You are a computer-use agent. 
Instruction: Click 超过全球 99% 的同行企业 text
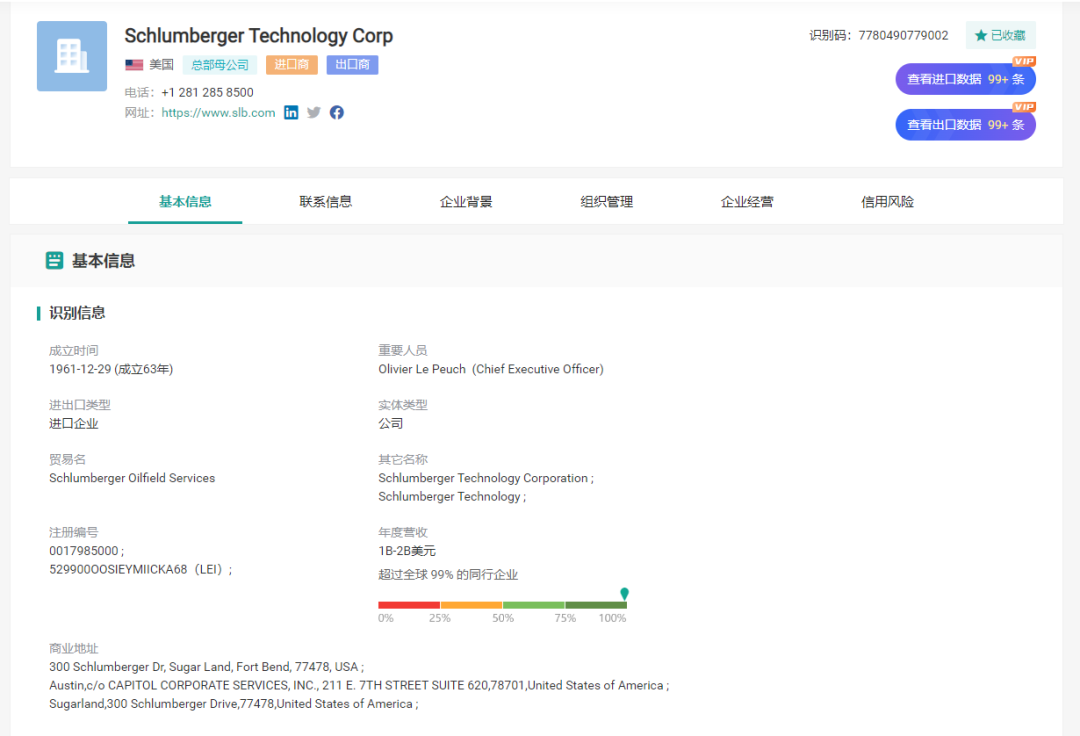click(x=448, y=575)
